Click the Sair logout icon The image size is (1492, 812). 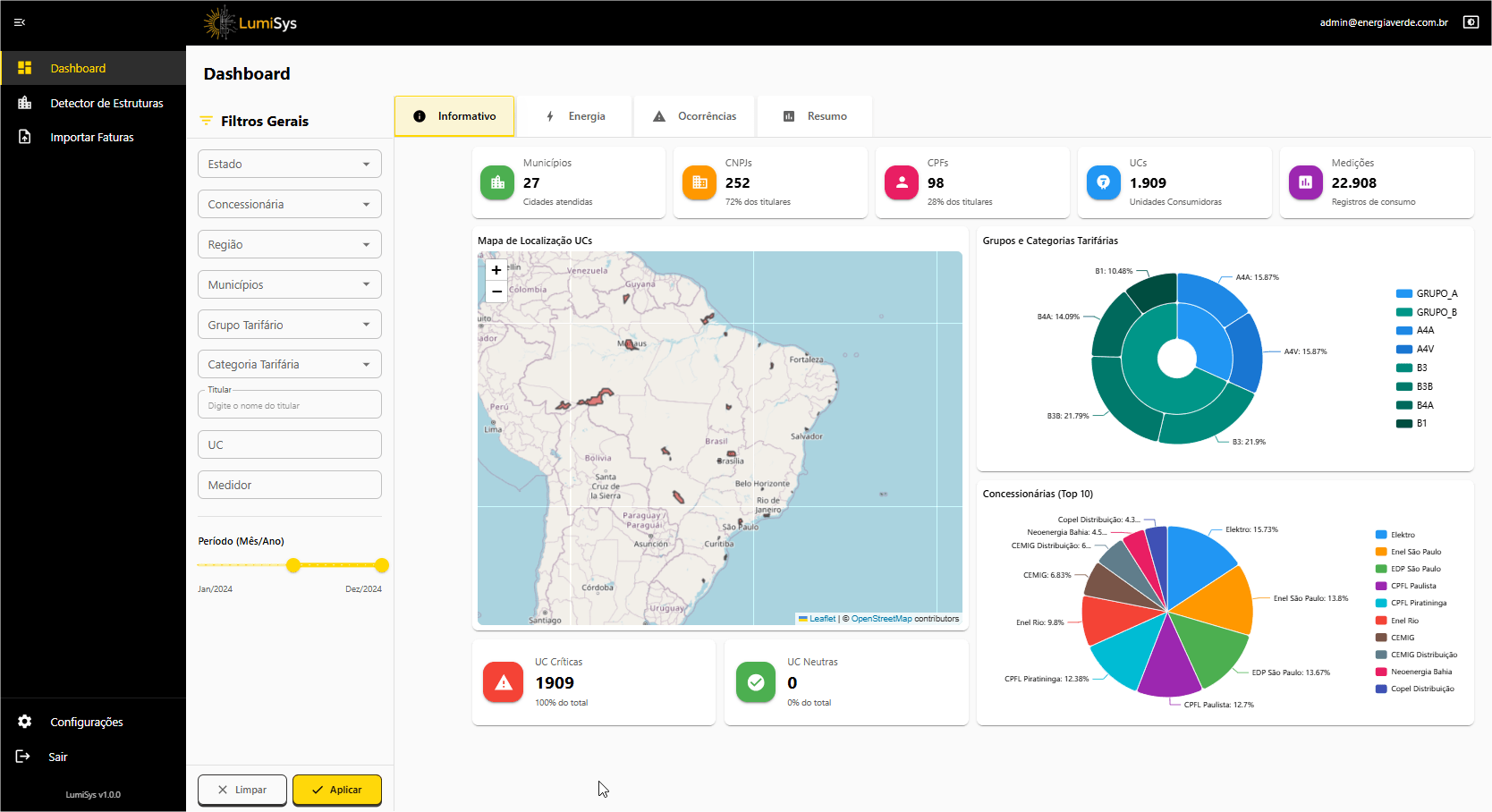pyautogui.click(x=23, y=757)
